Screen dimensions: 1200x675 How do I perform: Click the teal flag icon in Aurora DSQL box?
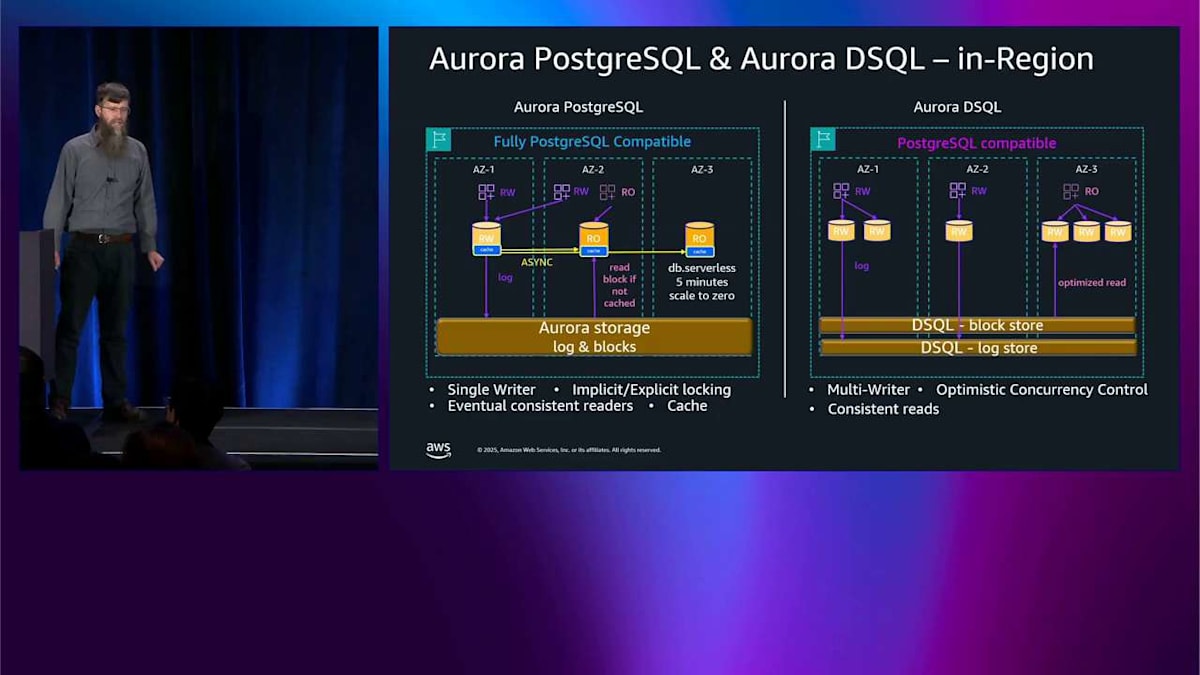(x=823, y=140)
